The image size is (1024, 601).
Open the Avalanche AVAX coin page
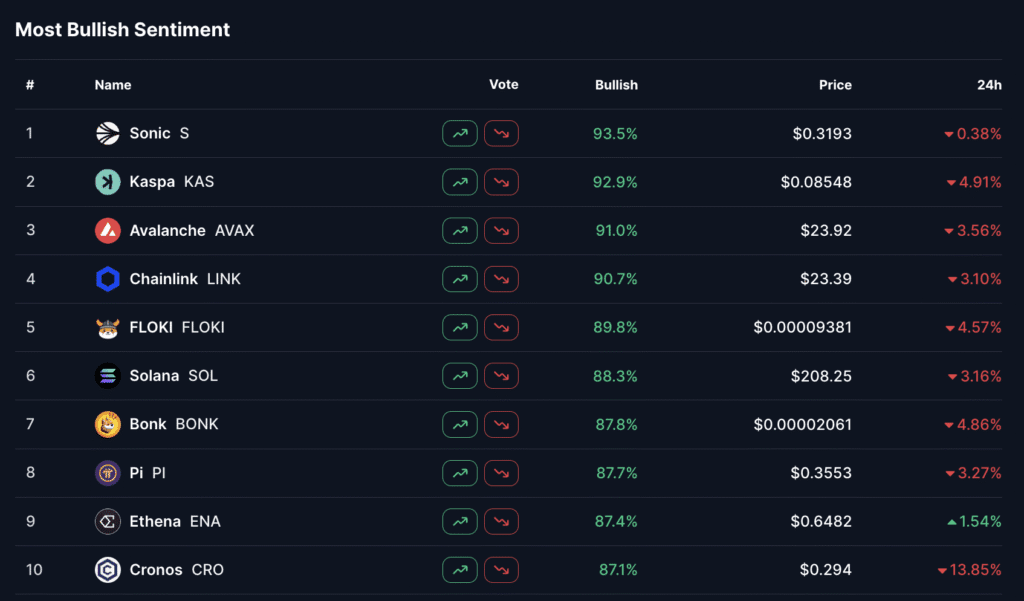[x=176, y=230]
